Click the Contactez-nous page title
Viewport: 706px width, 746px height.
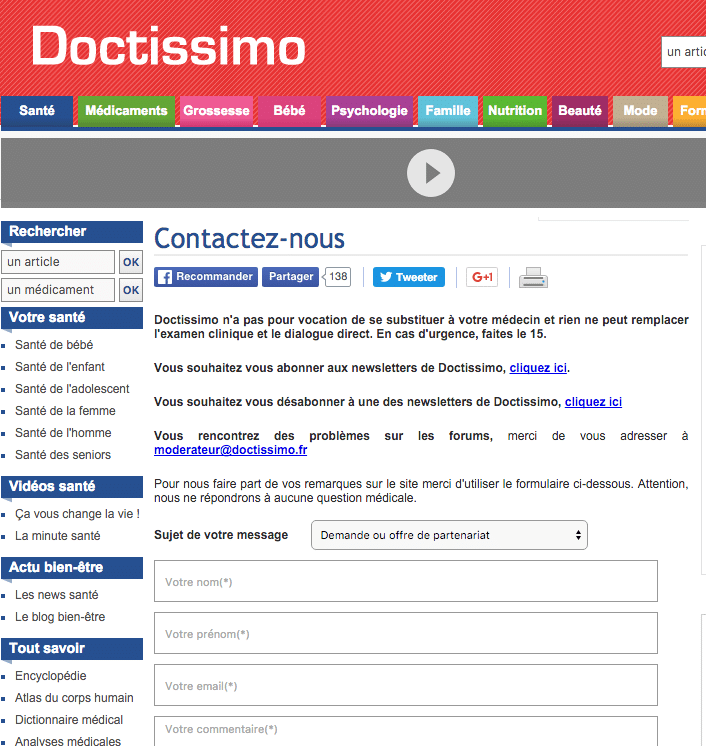coord(249,238)
